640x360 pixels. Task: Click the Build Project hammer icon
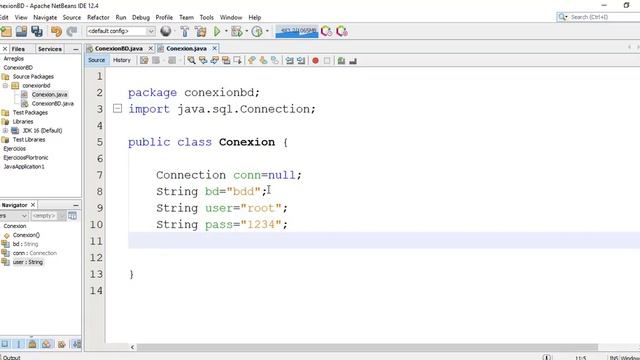[184, 31]
